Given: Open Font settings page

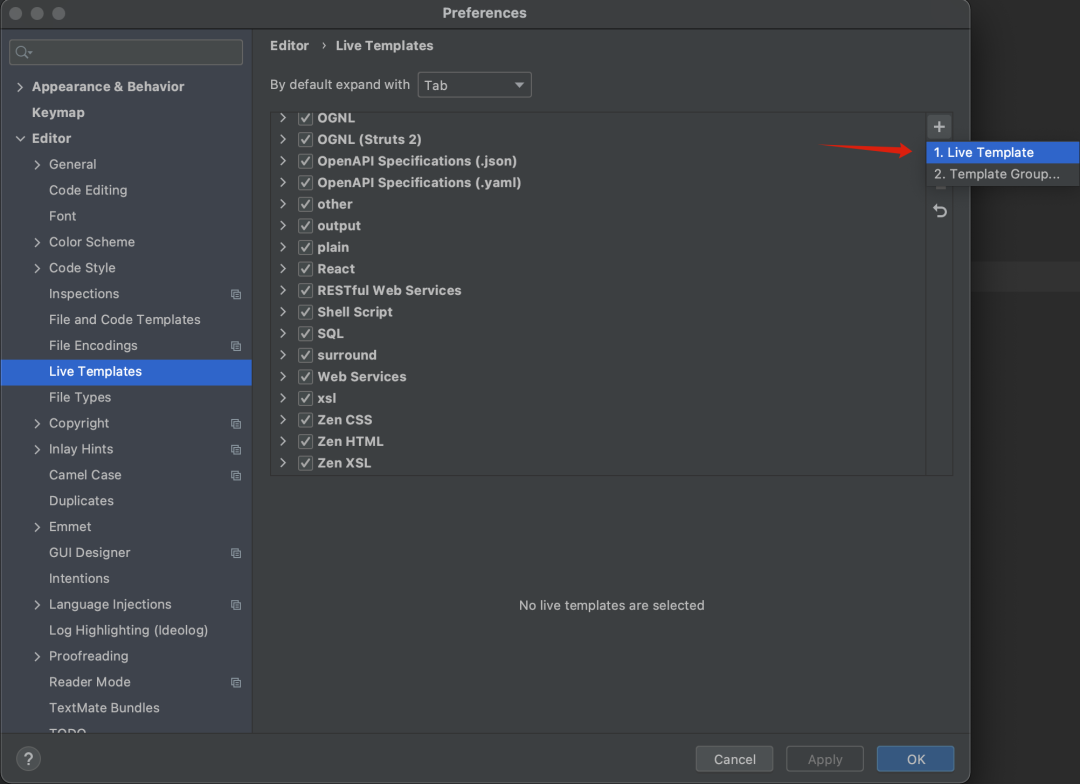Looking at the screenshot, I should click(x=63, y=216).
